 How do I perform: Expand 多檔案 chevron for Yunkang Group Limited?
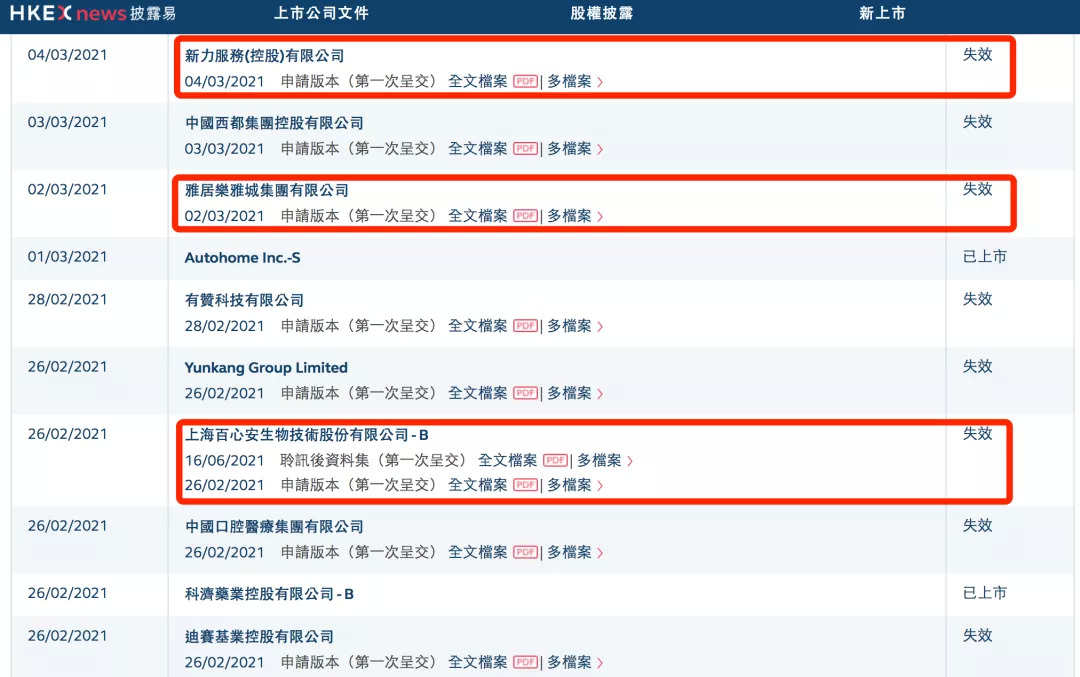tap(601, 394)
